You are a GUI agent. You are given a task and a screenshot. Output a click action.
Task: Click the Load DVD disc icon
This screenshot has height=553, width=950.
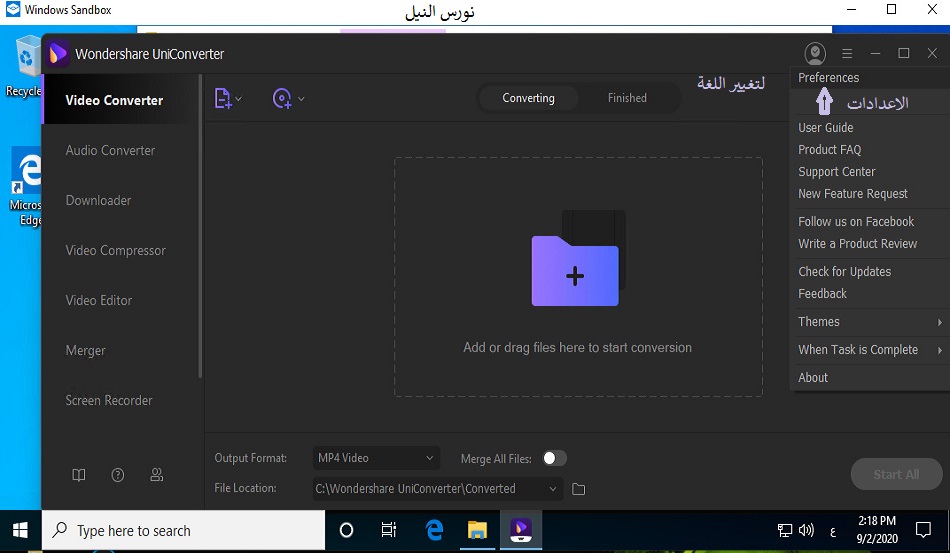282,98
